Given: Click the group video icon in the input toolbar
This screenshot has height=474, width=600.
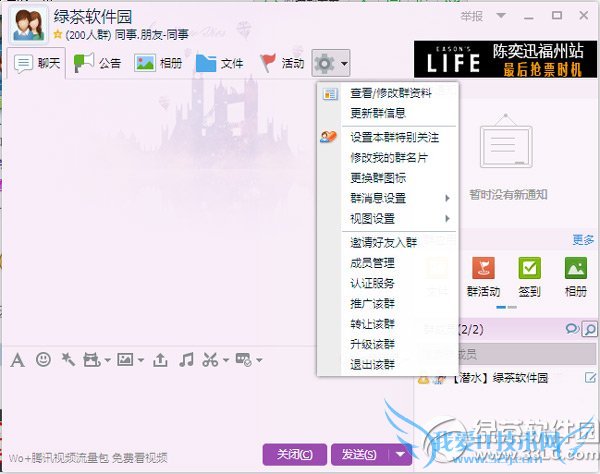Looking at the screenshot, I should 92,360.
